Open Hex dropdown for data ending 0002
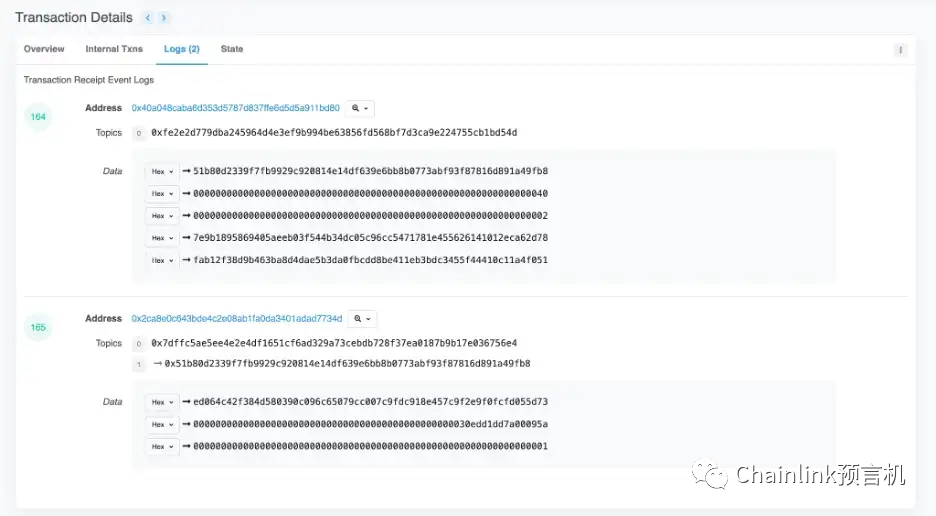 (162, 216)
